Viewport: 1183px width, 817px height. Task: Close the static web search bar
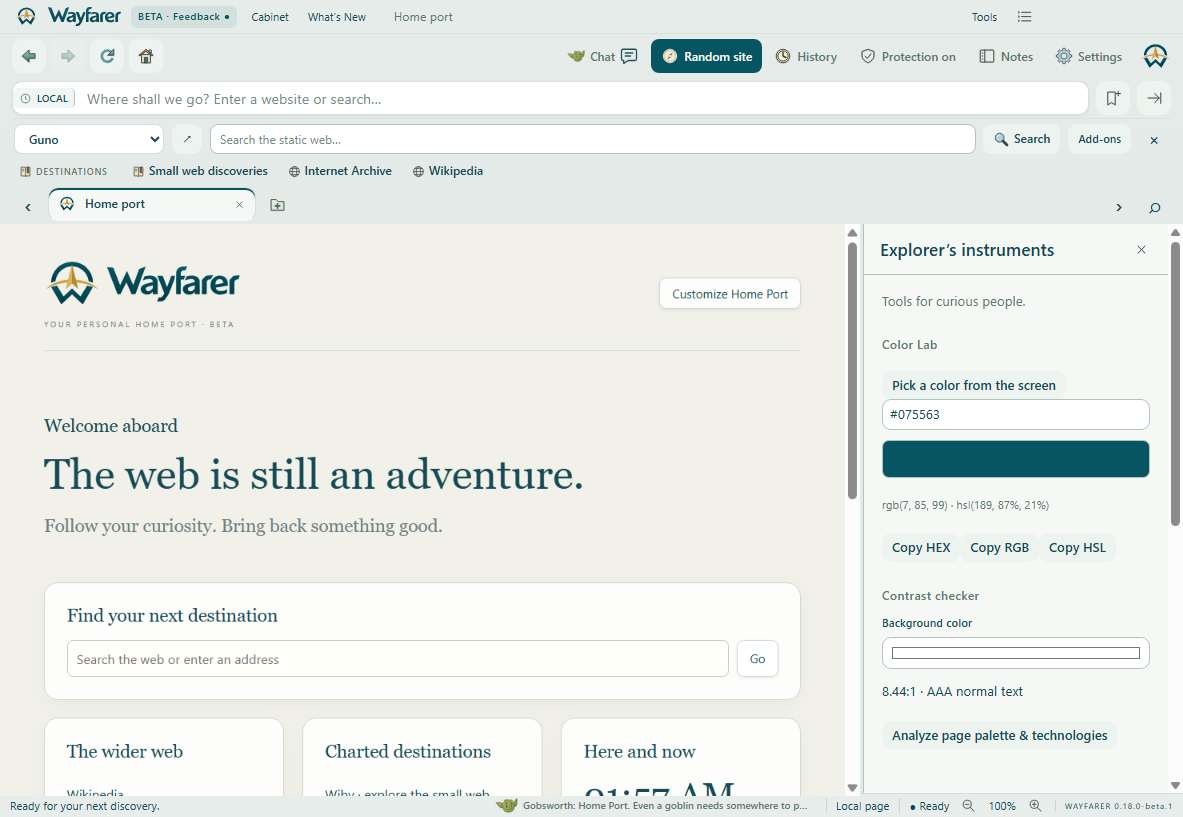click(1154, 140)
